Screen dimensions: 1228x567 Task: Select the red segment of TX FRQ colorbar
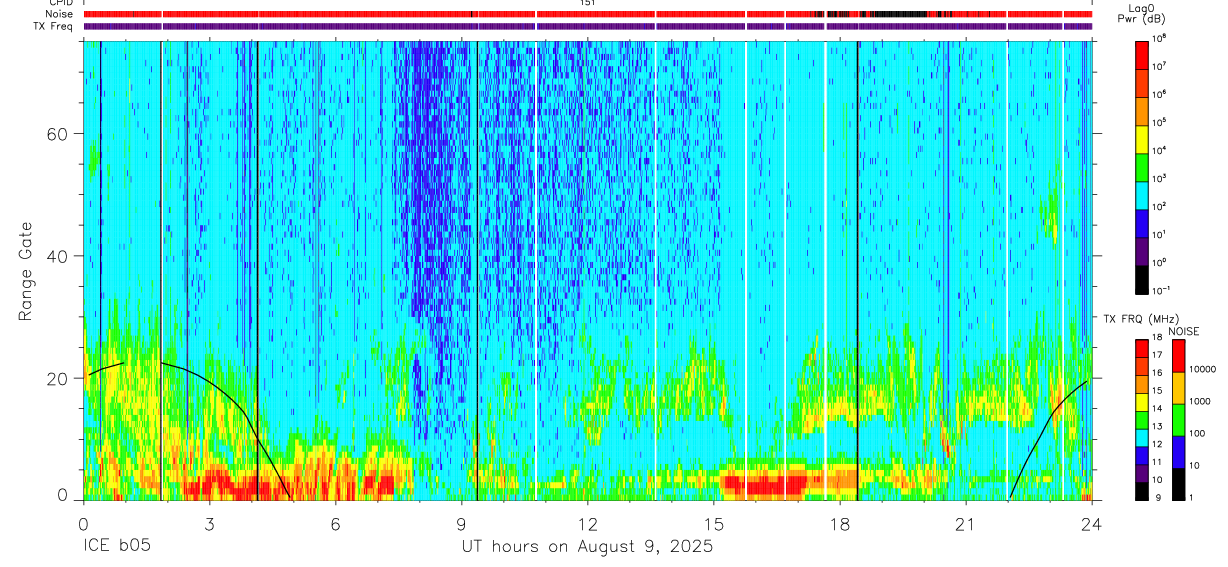click(x=1142, y=348)
